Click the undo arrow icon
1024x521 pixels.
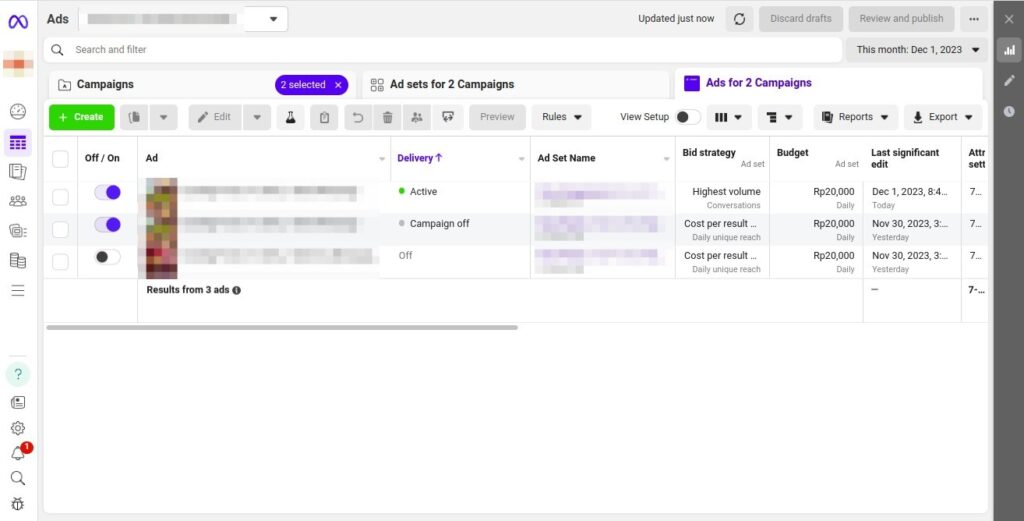(357, 117)
